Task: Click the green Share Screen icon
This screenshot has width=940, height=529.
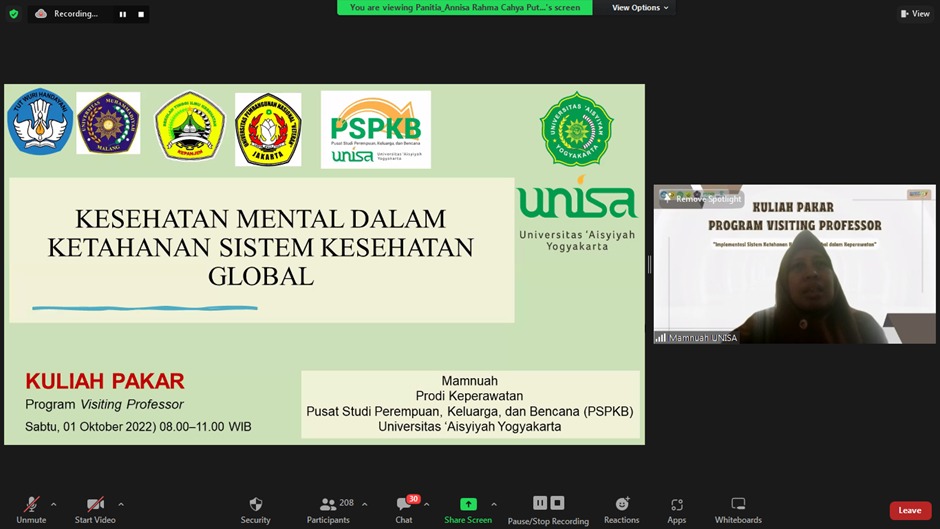Action: click(467, 504)
